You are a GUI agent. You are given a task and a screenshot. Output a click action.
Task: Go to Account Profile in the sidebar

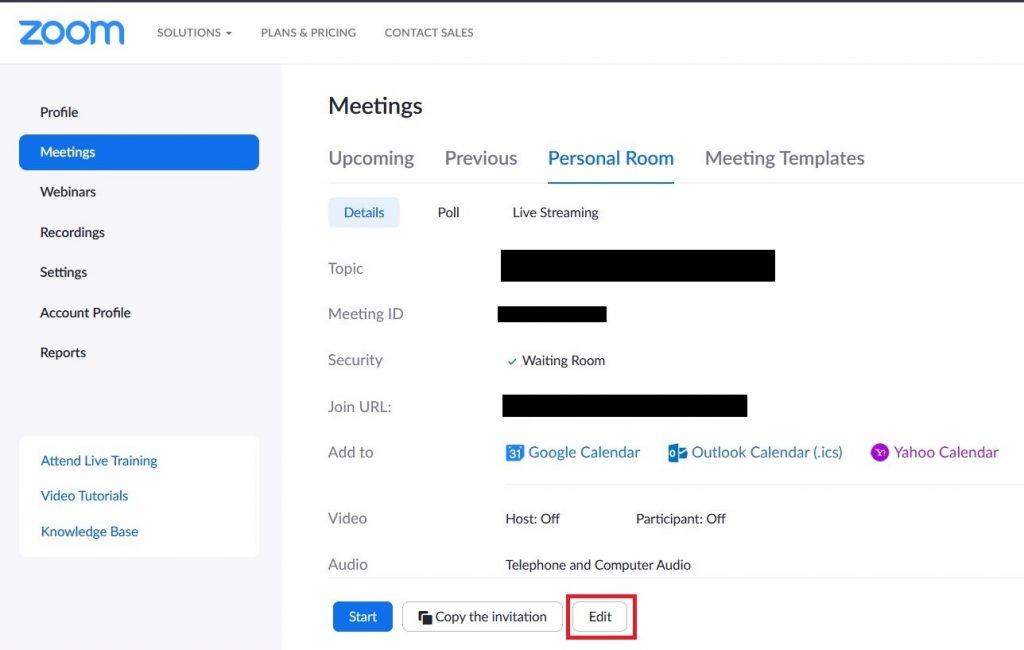point(86,313)
